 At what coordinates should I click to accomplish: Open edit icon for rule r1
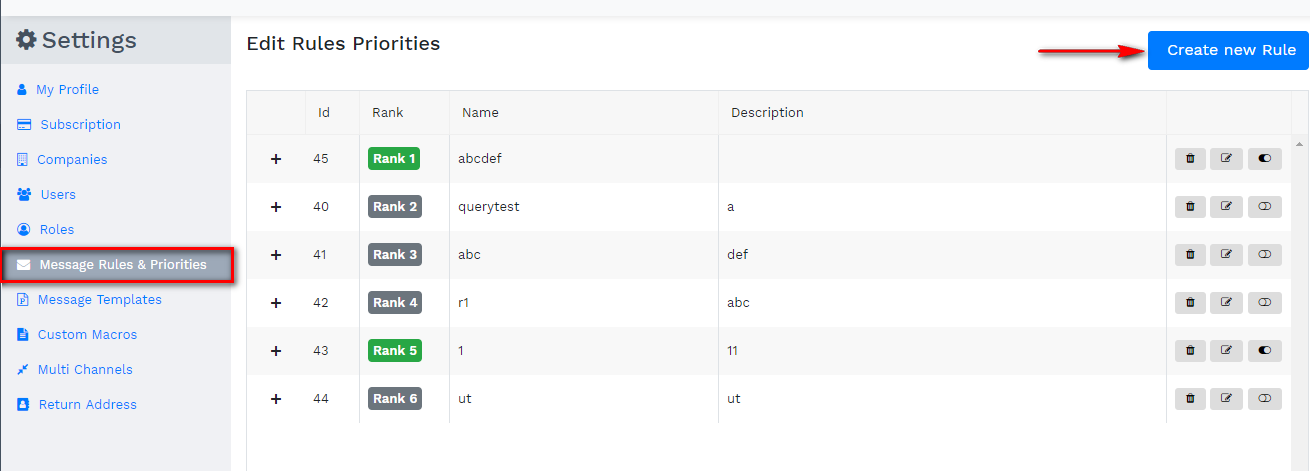point(1226,303)
